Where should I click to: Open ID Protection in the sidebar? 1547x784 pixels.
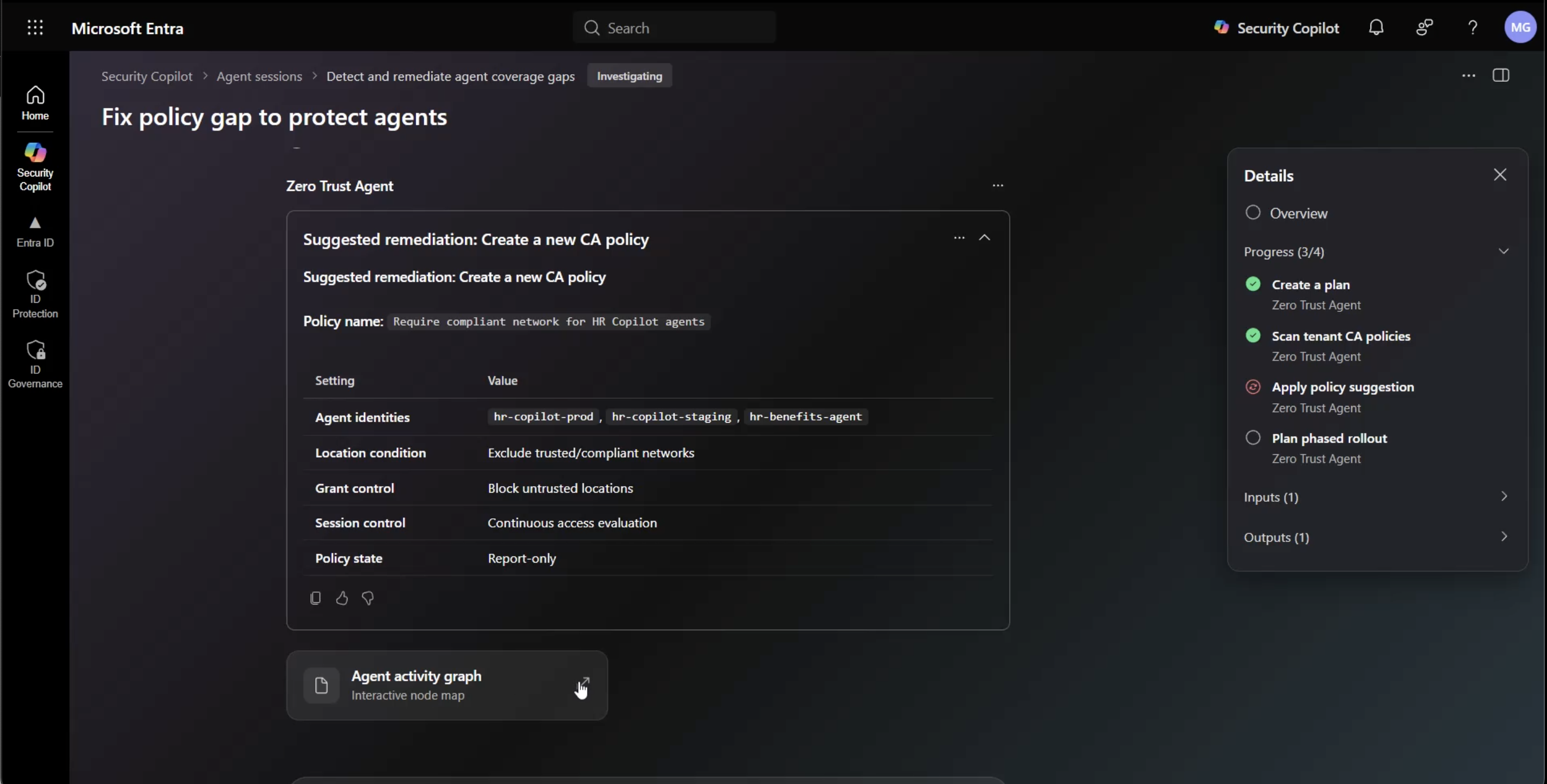point(36,294)
